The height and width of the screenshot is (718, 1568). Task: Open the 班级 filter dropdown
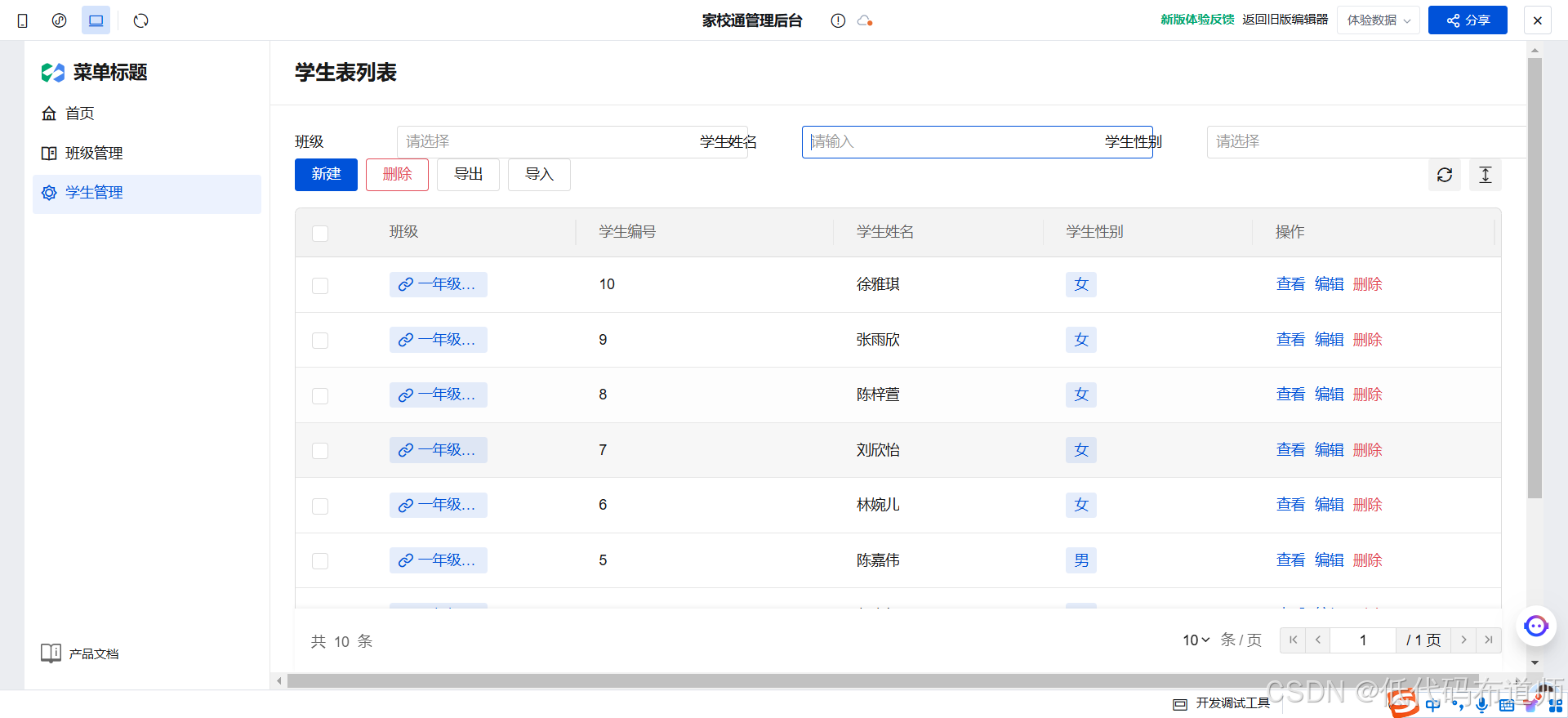[x=572, y=142]
